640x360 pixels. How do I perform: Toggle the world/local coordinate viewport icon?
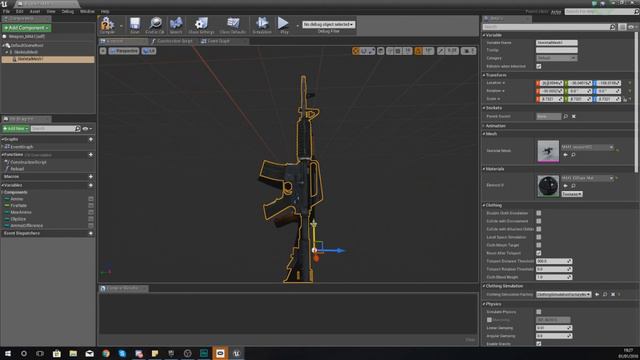380,51
